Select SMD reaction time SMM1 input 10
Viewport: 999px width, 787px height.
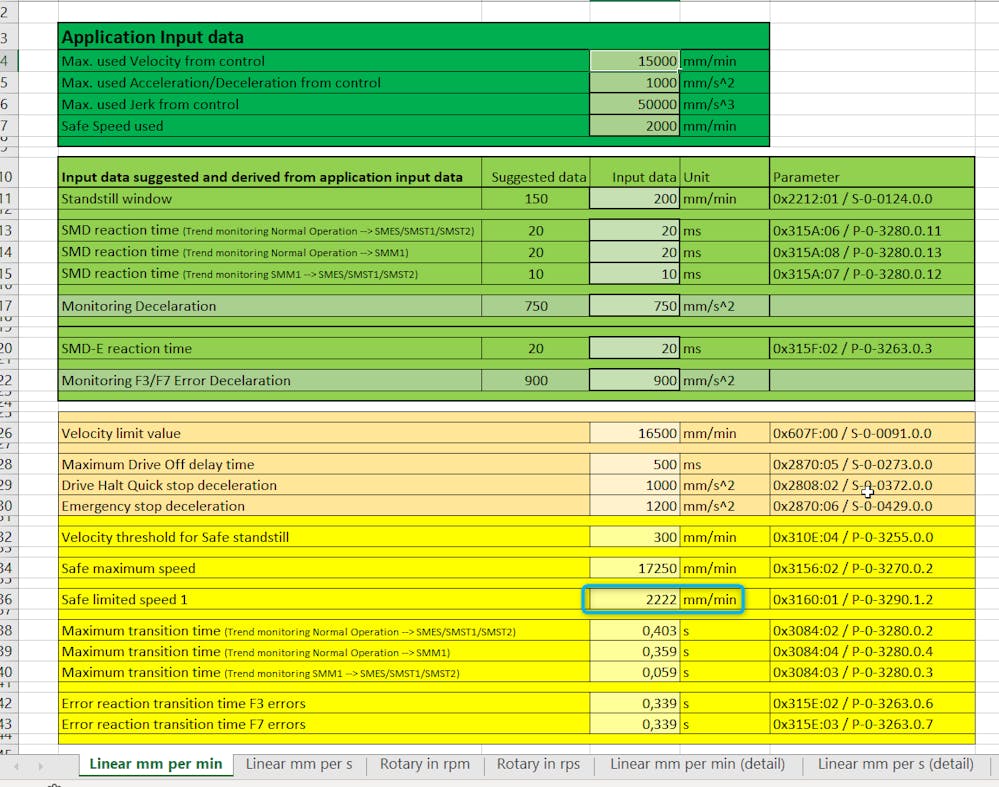635,274
